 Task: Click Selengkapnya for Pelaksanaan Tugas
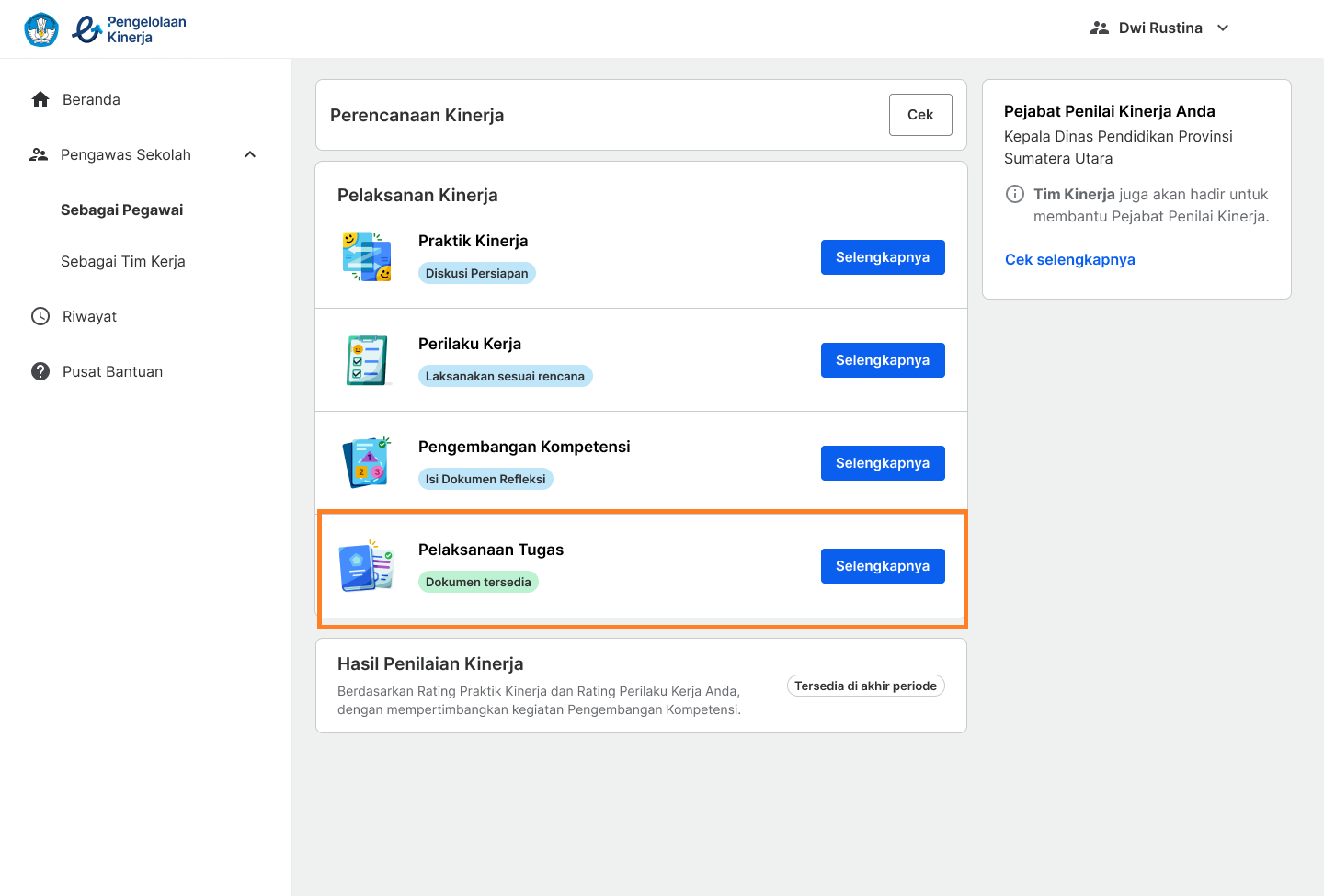(883, 566)
